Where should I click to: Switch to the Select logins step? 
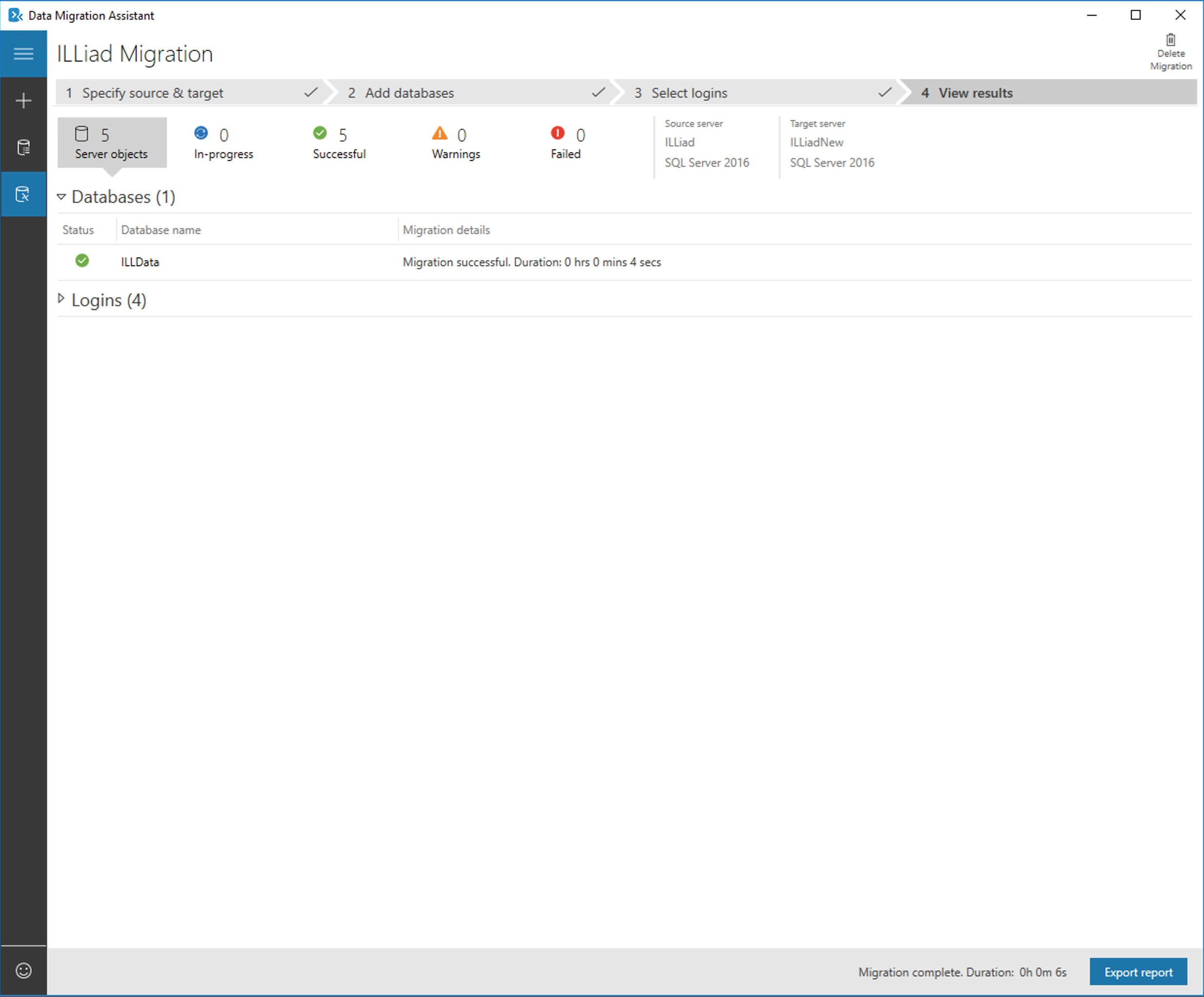coord(688,92)
